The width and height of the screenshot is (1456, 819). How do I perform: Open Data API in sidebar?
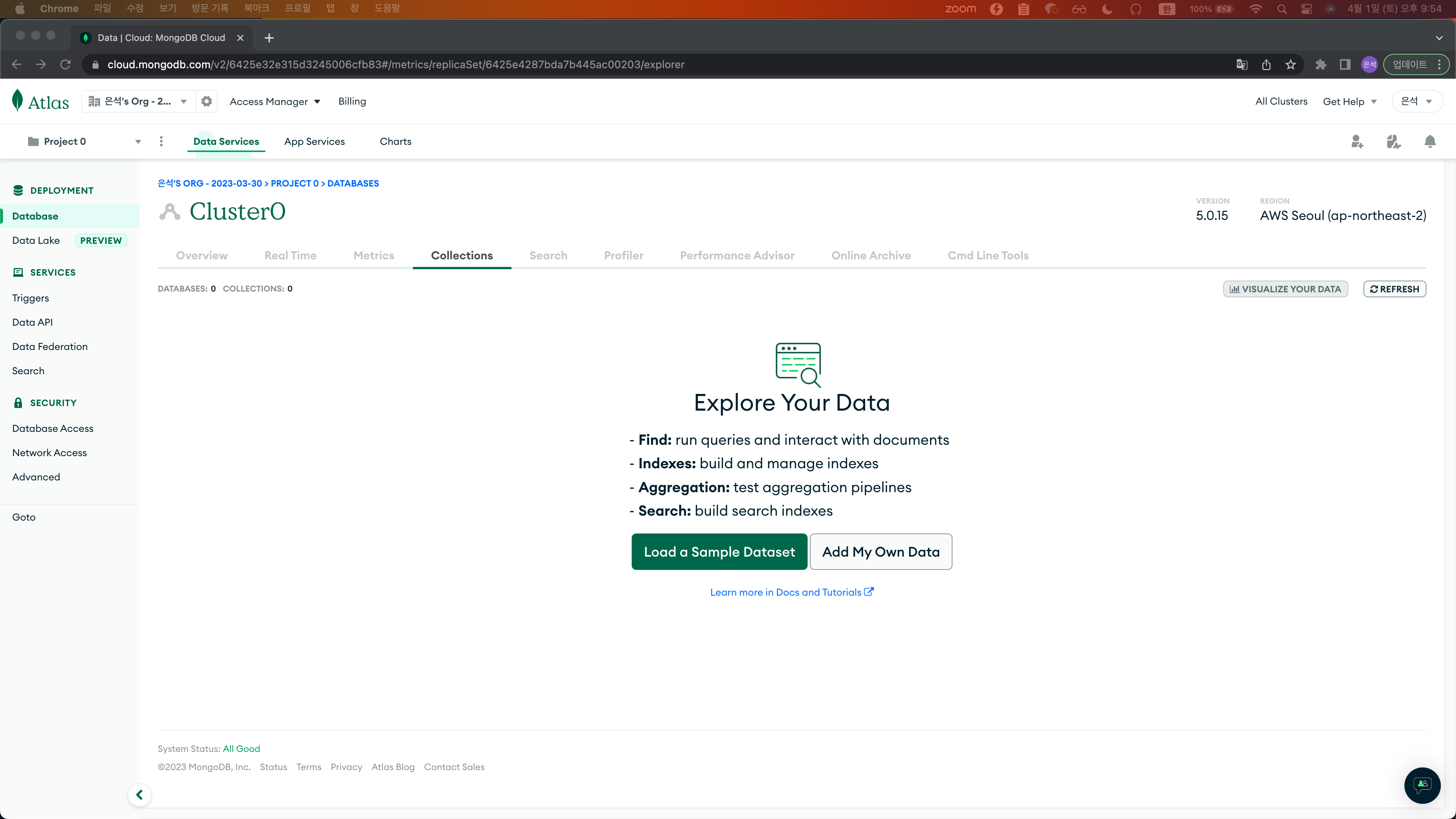pyautogui.click(x=32, y=322)
